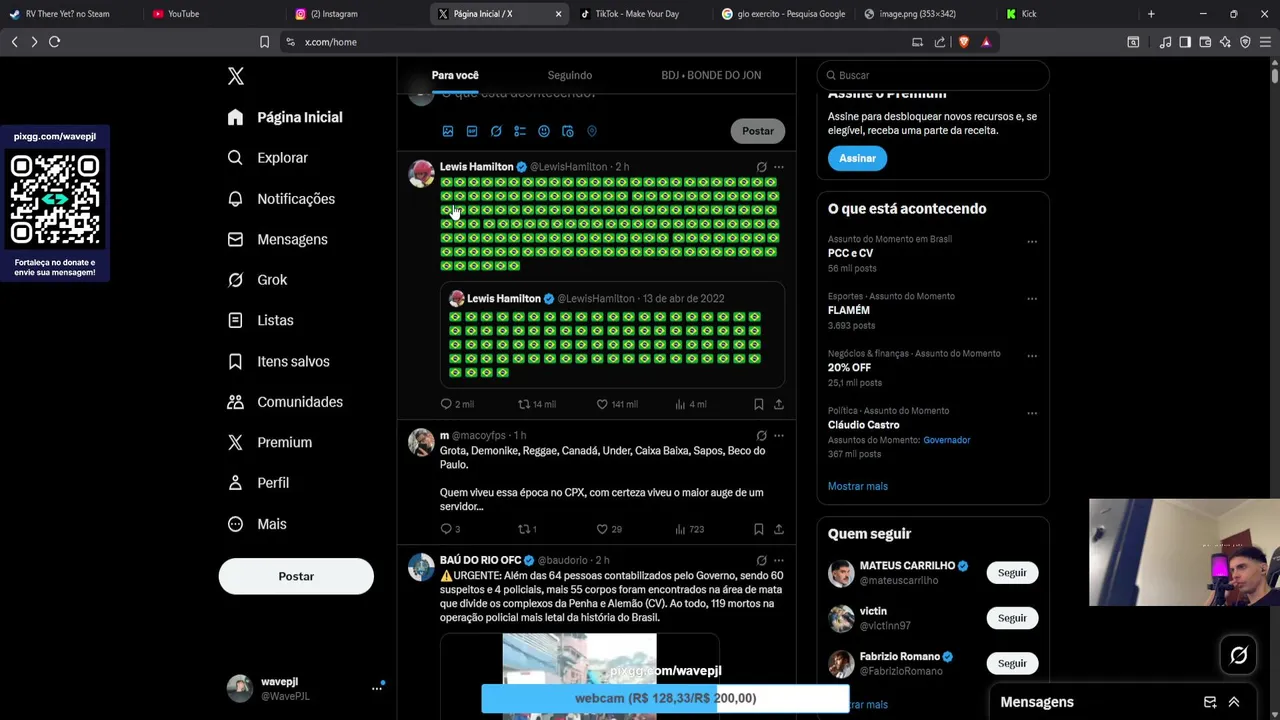The width and height of the screenshot is (1280, 720).
Task: Reply to Lewis Hamilton post (2 mil)
Action: (x=457, y=404)
